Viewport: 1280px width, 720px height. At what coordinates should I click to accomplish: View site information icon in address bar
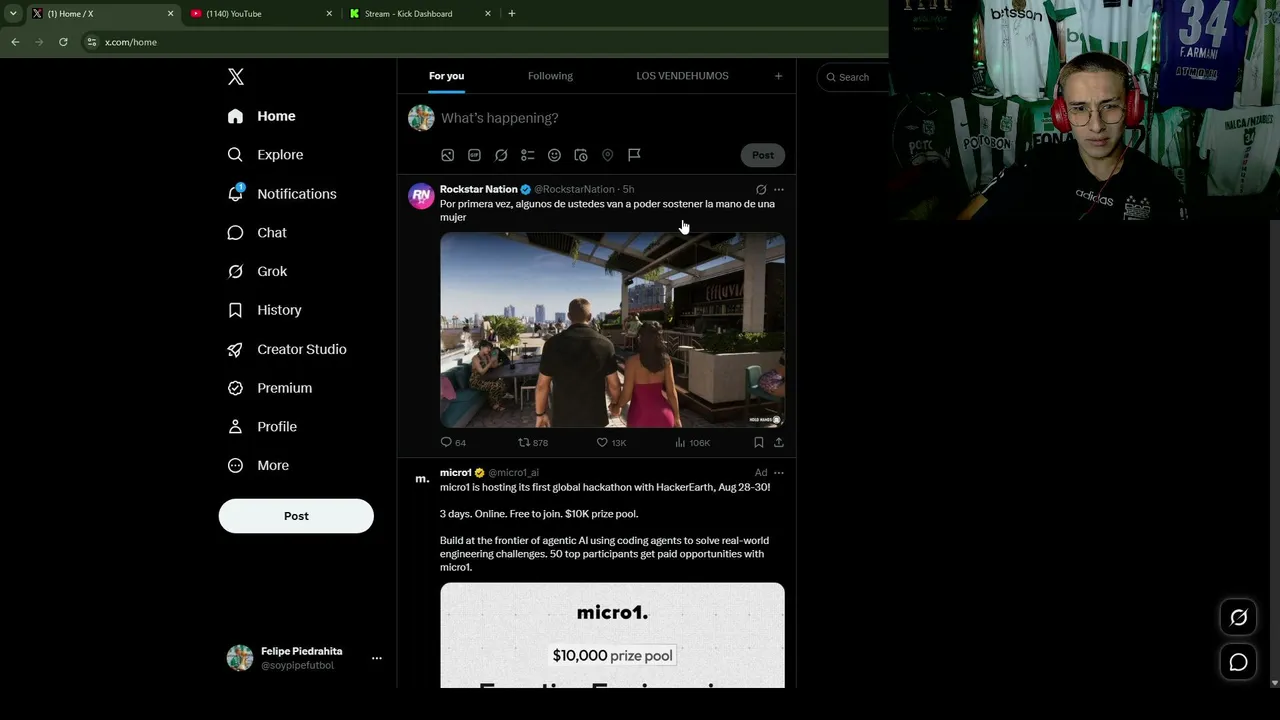pyautogui.click(x=92, y=42)
